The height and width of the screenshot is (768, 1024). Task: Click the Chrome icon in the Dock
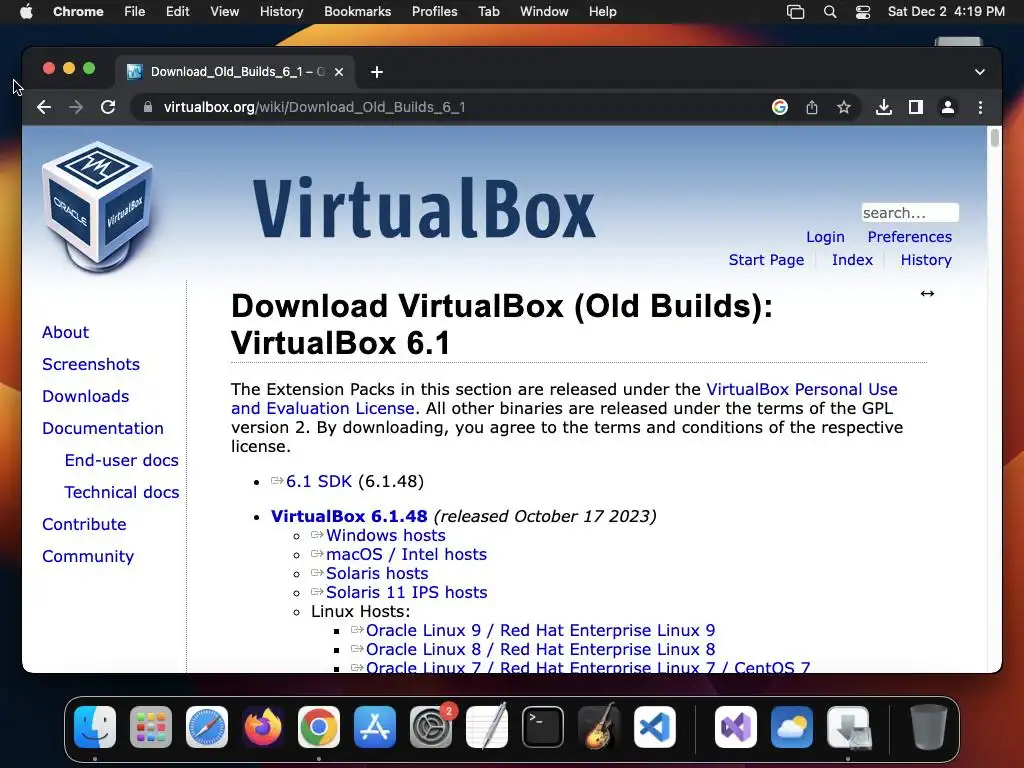point(319,727)
